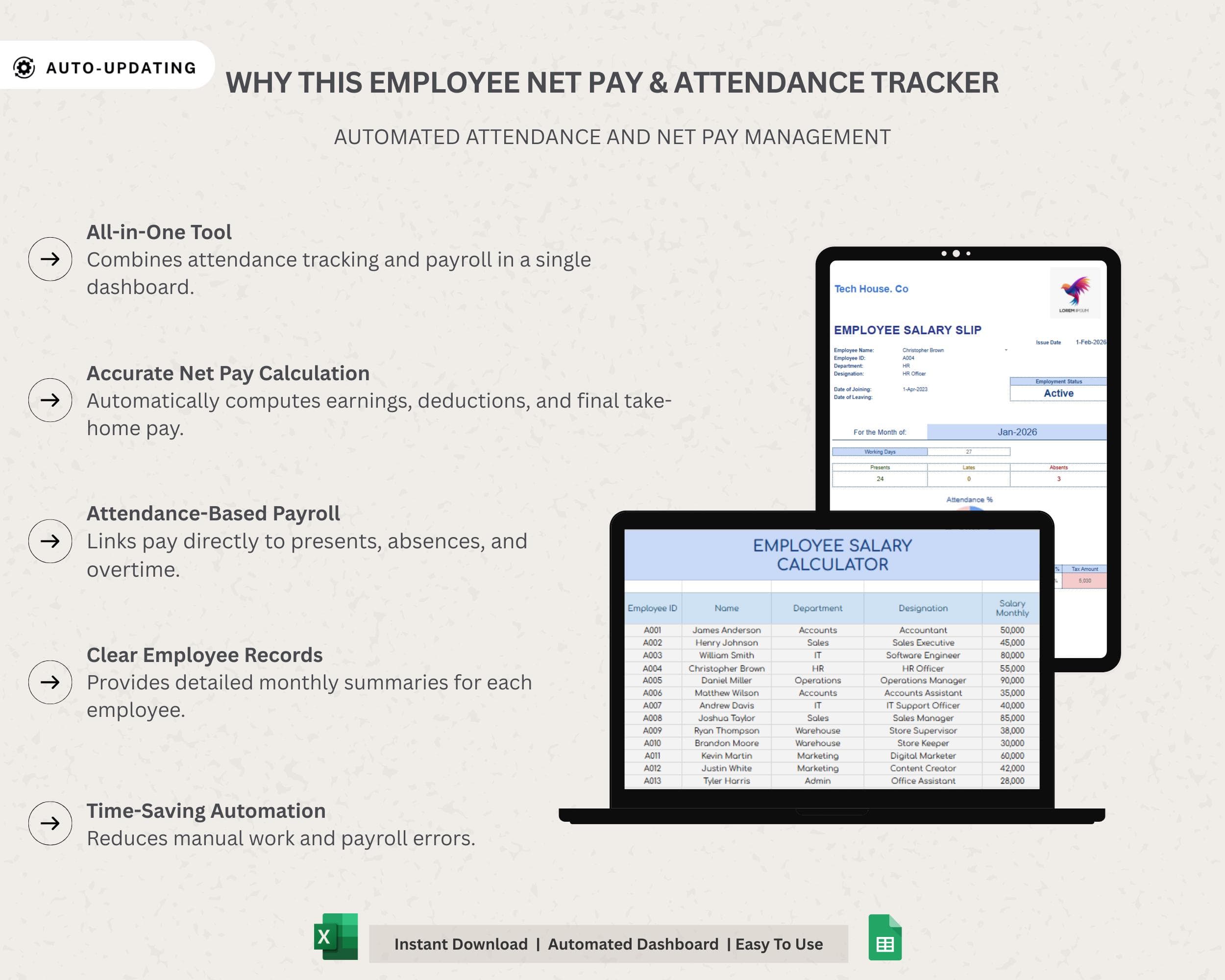Click the Presents count 24
The image size is (1225, 980).
point(880,479)
